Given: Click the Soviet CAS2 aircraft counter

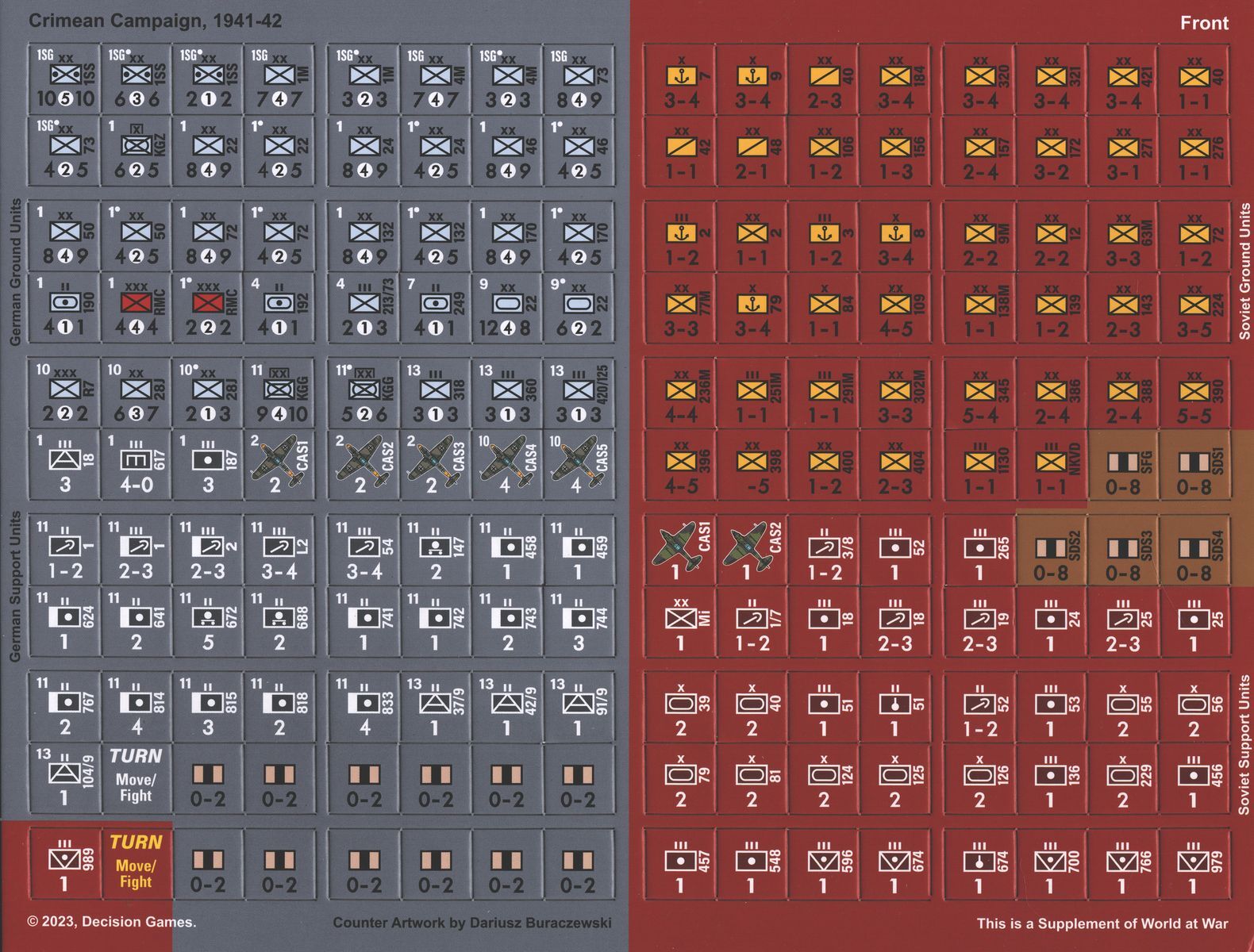Looking at the screenshot, I should click(752, 550).
